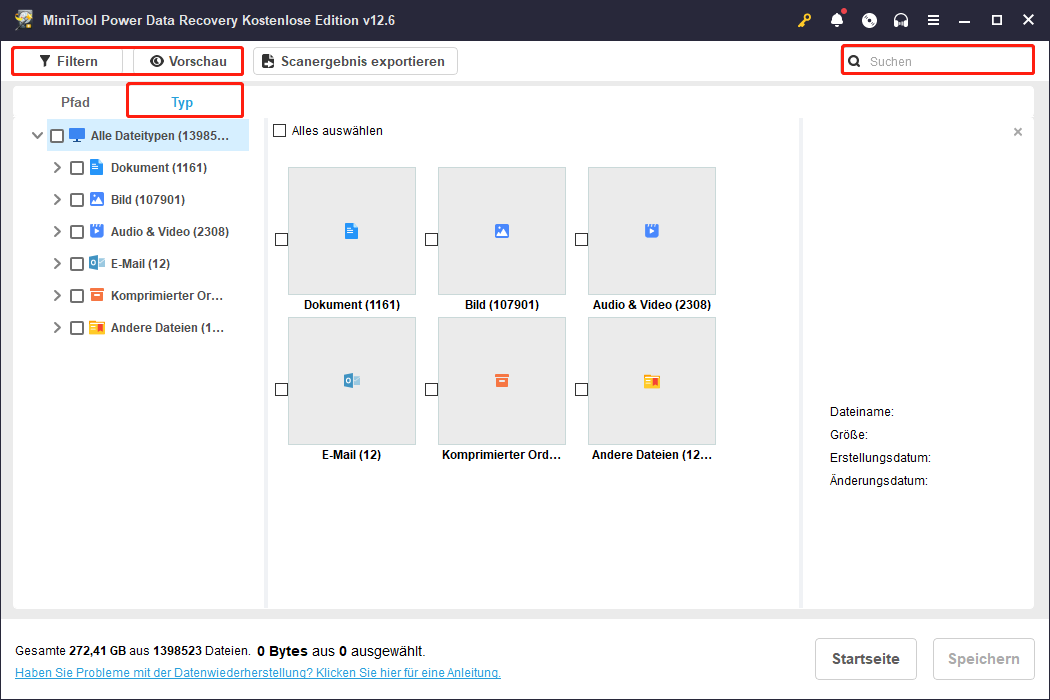Open the E-Mail category thumbnail
The height and width of the screenshot is (700, 1050).
(x=351, y=381)
